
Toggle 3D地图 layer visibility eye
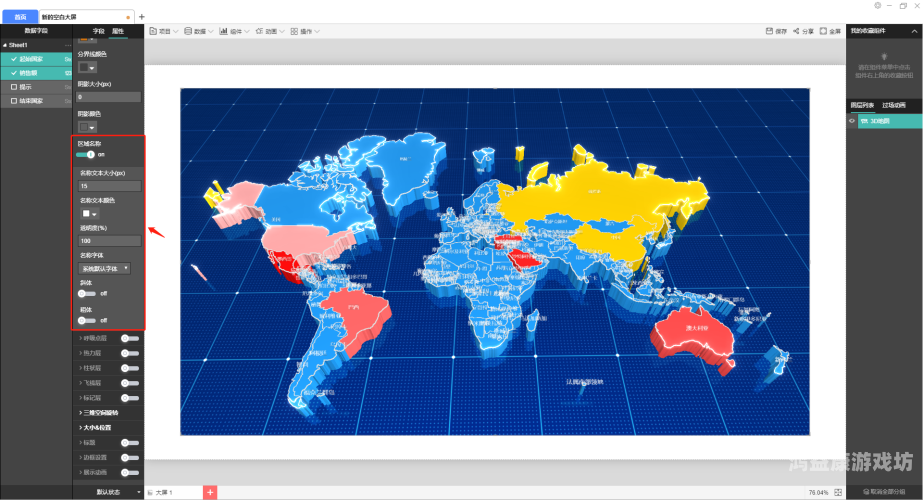852,121
